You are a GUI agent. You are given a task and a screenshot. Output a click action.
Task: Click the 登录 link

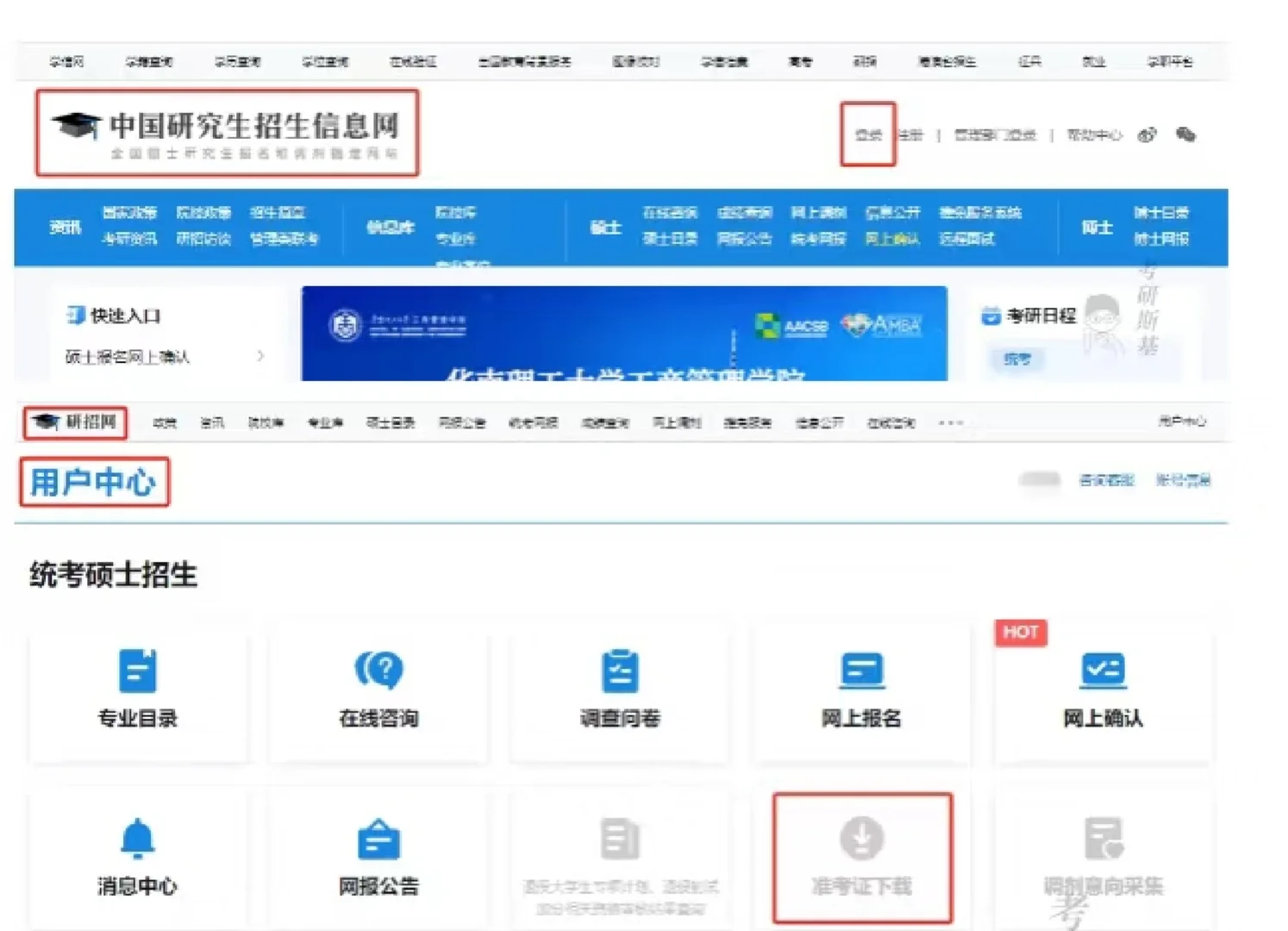click(867, 135)
